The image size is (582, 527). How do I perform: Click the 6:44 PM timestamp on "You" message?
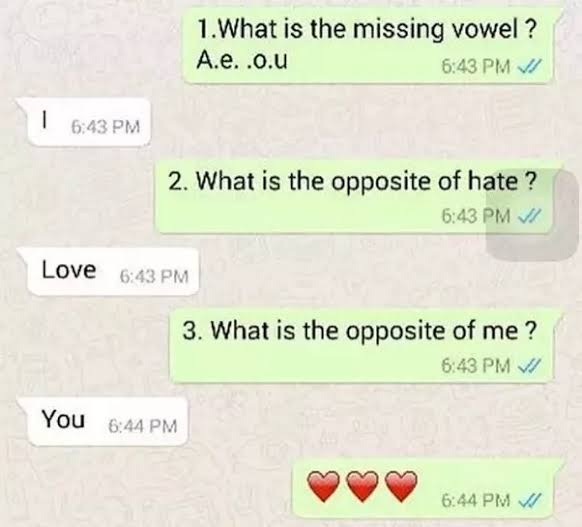[143, 426]
